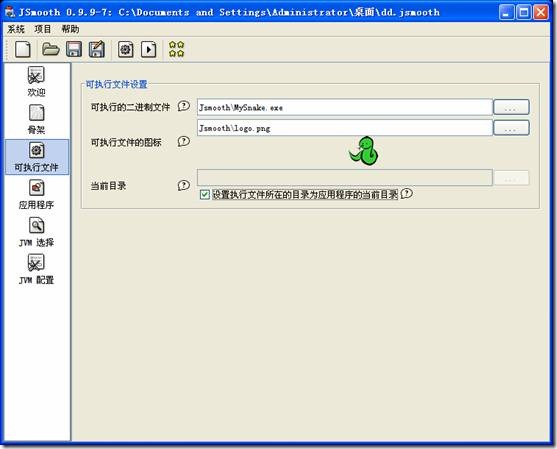557x449 pixels.
Task: Click the JSmooth title bar application icon
Action: 10,12
